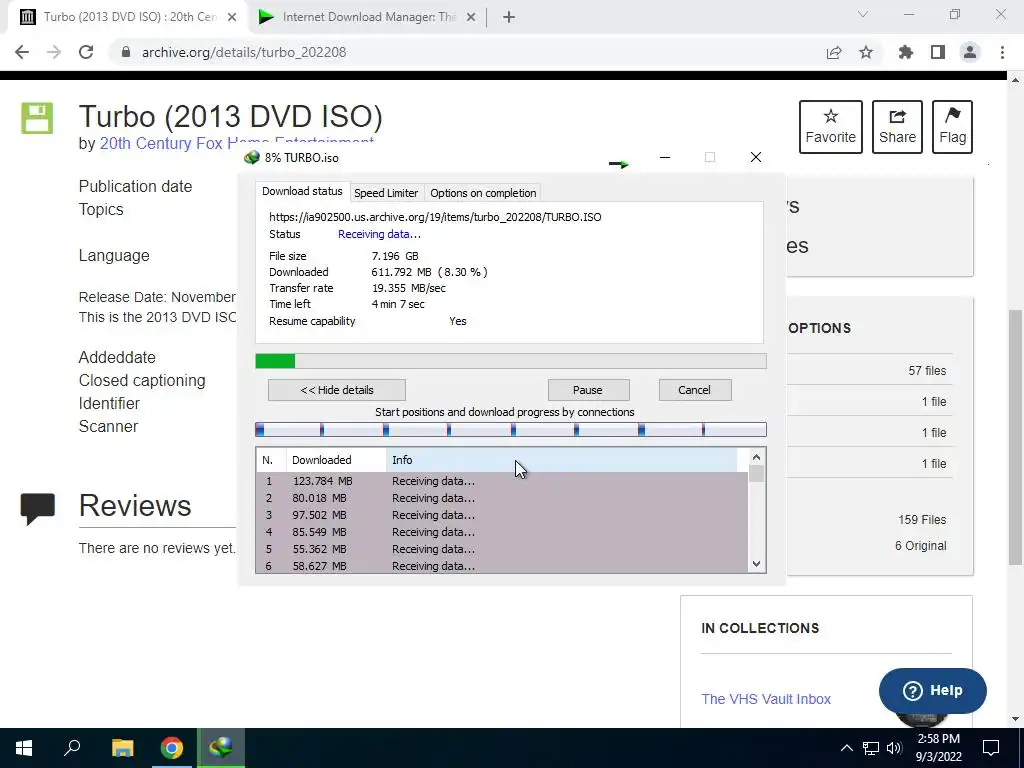Click the taskbar clock showing 2:58 PM

938,748
